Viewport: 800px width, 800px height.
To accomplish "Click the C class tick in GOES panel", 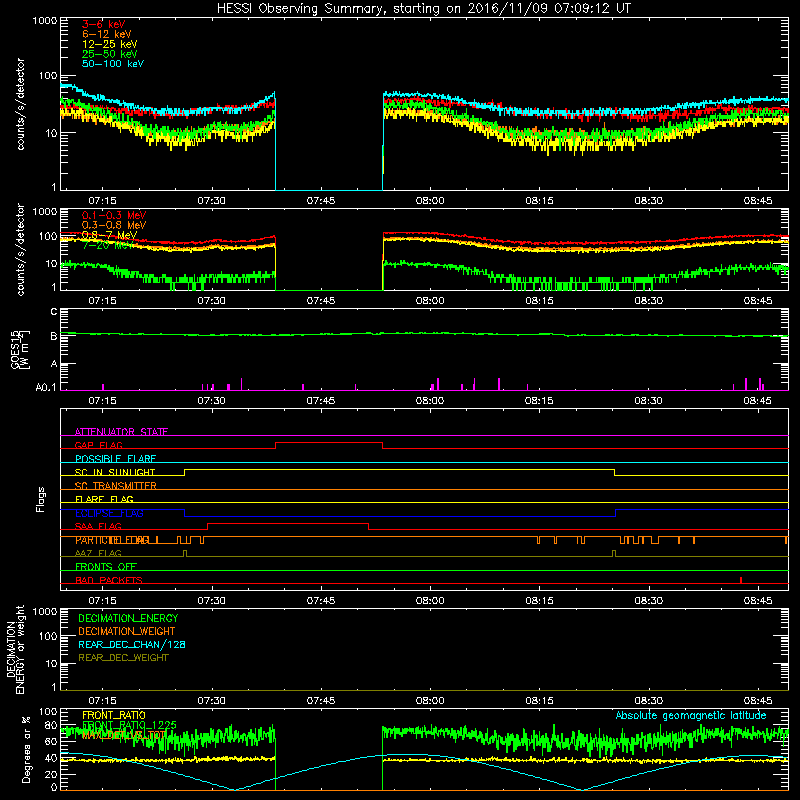I will pos(54,311).
